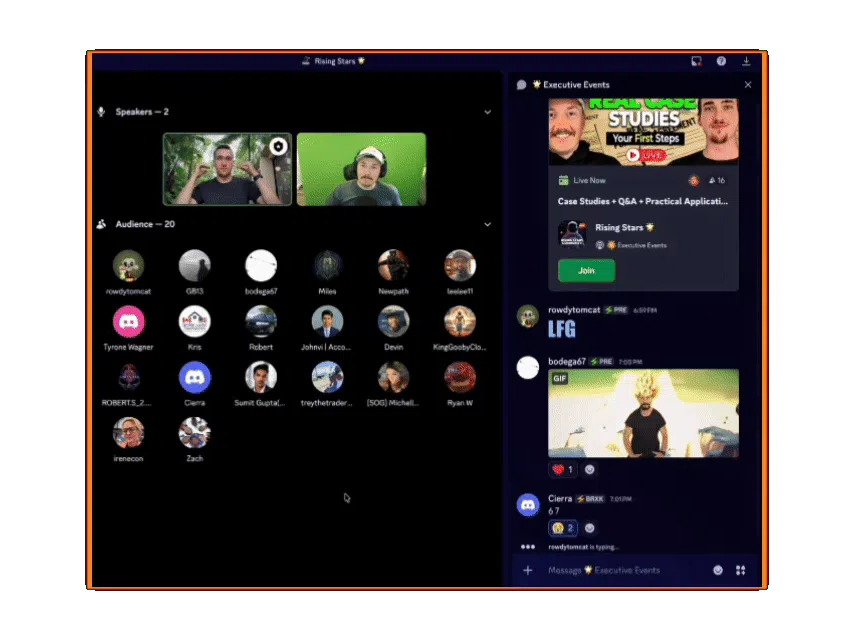This screenshot has height=640, width=854.
Task: Open the apps grid icon in message bar
Action: click(740, 570)
